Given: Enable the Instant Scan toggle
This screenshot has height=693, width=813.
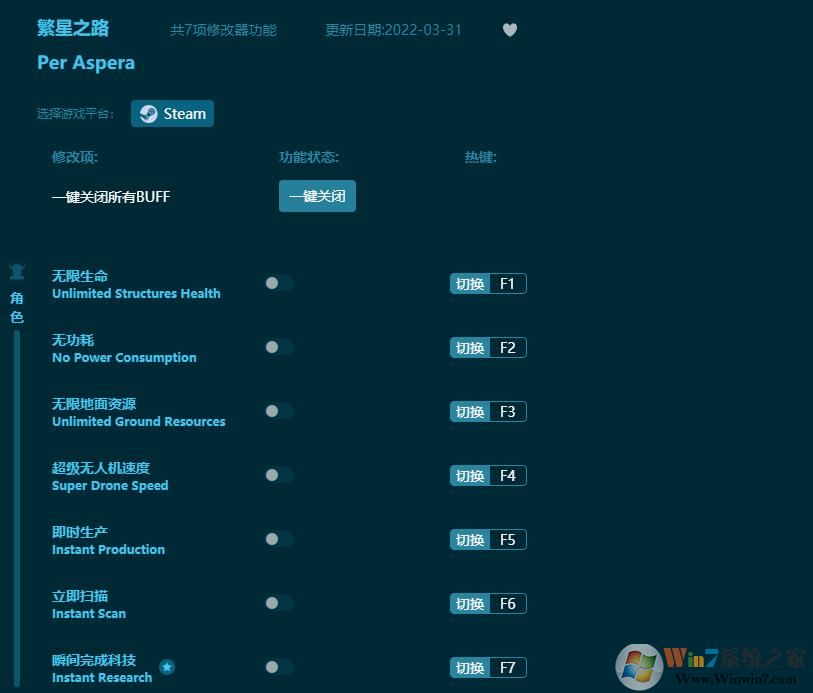Looking at the screenshot, I should (278, 603).
